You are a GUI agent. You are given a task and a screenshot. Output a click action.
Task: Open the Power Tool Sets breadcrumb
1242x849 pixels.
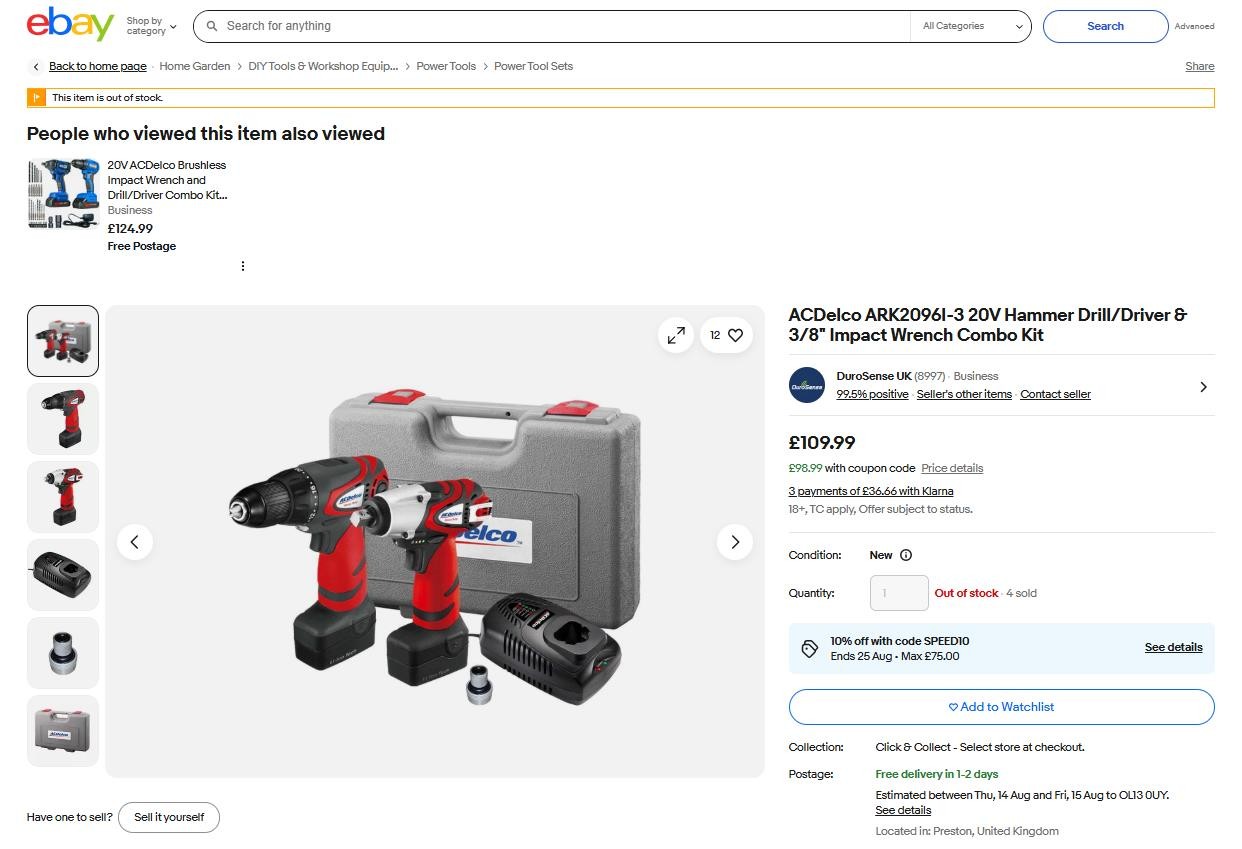coord(534,66)
